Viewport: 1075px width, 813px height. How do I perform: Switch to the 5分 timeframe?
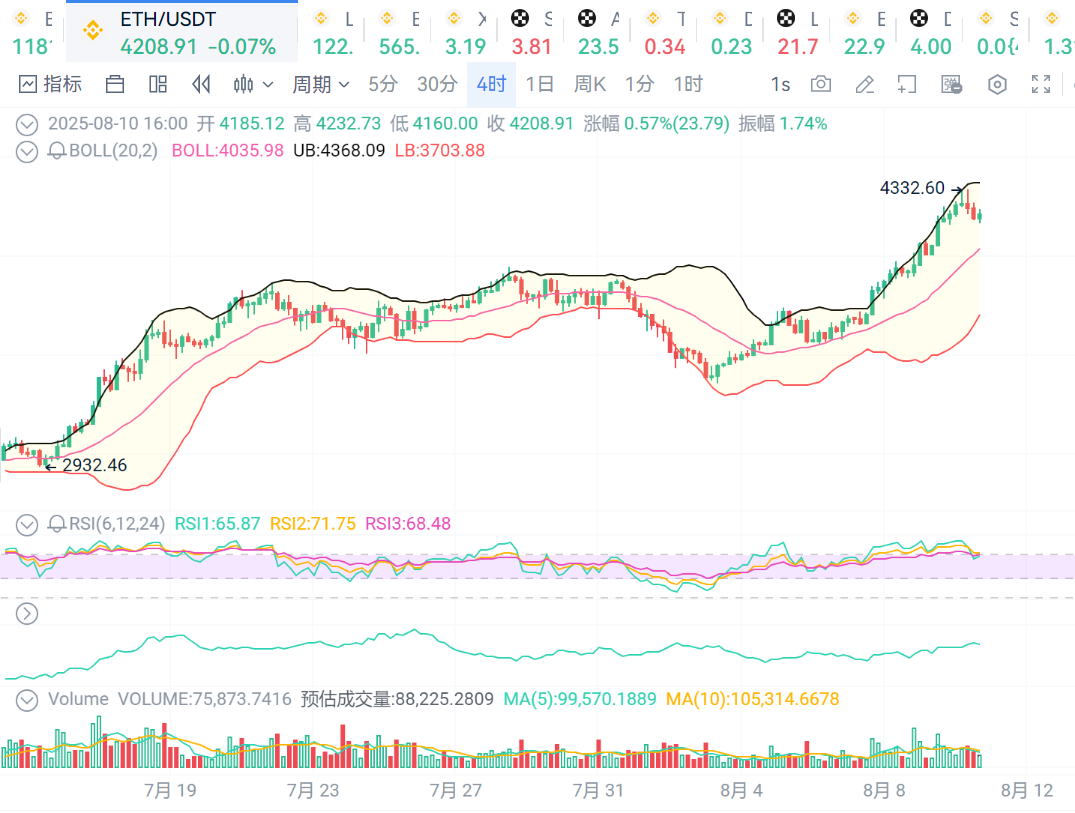pyautogui.click(x=383, y=84)
